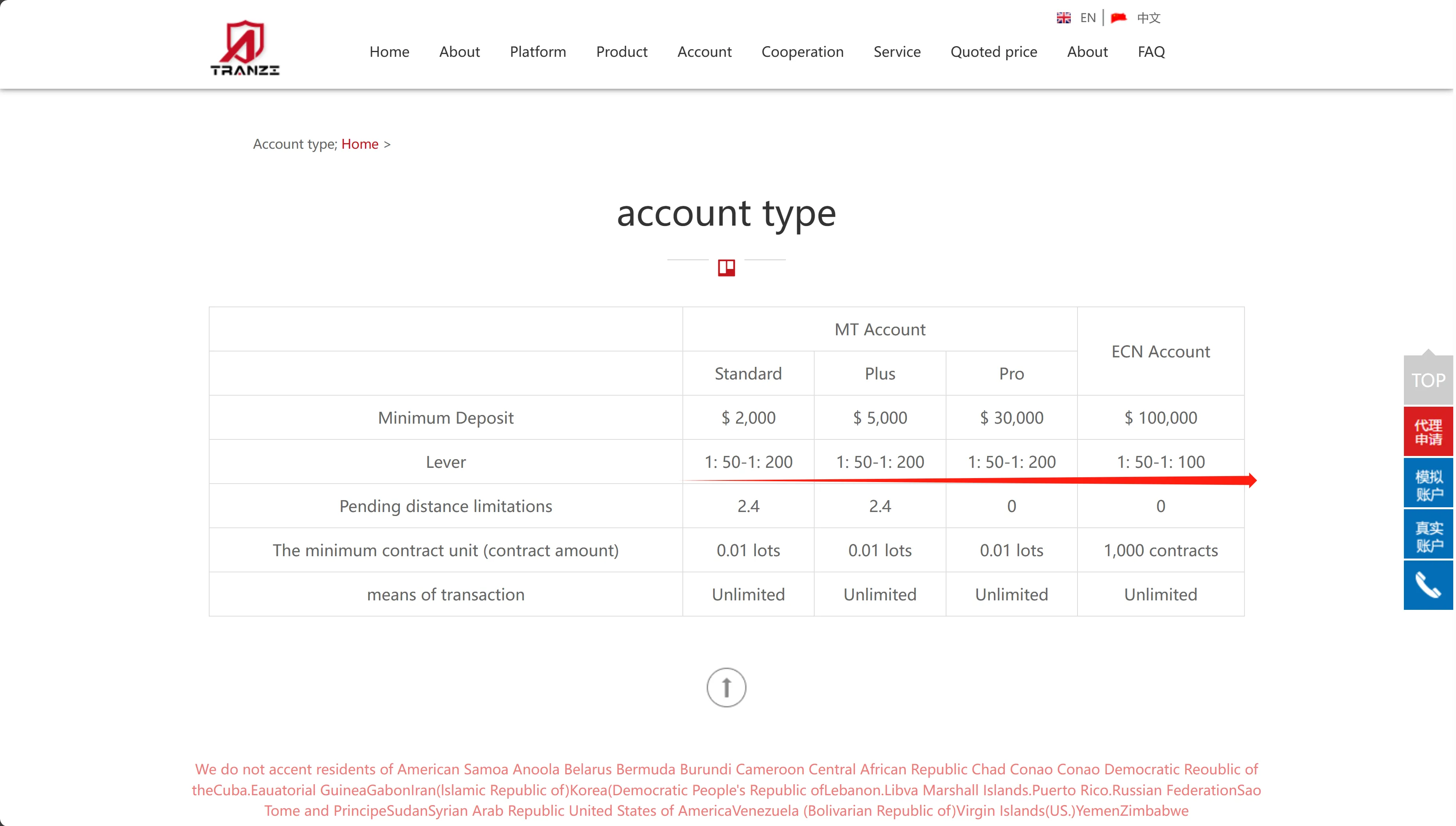Switch language to 中文
The height and width of the screenshot is (826, 1456).
click(x=1148, y=18)
